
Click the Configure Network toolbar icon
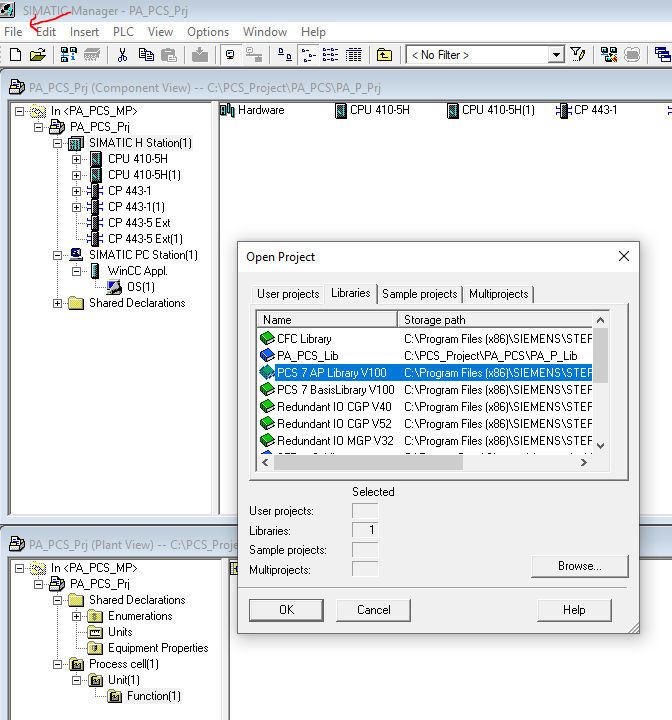point(609,55)
